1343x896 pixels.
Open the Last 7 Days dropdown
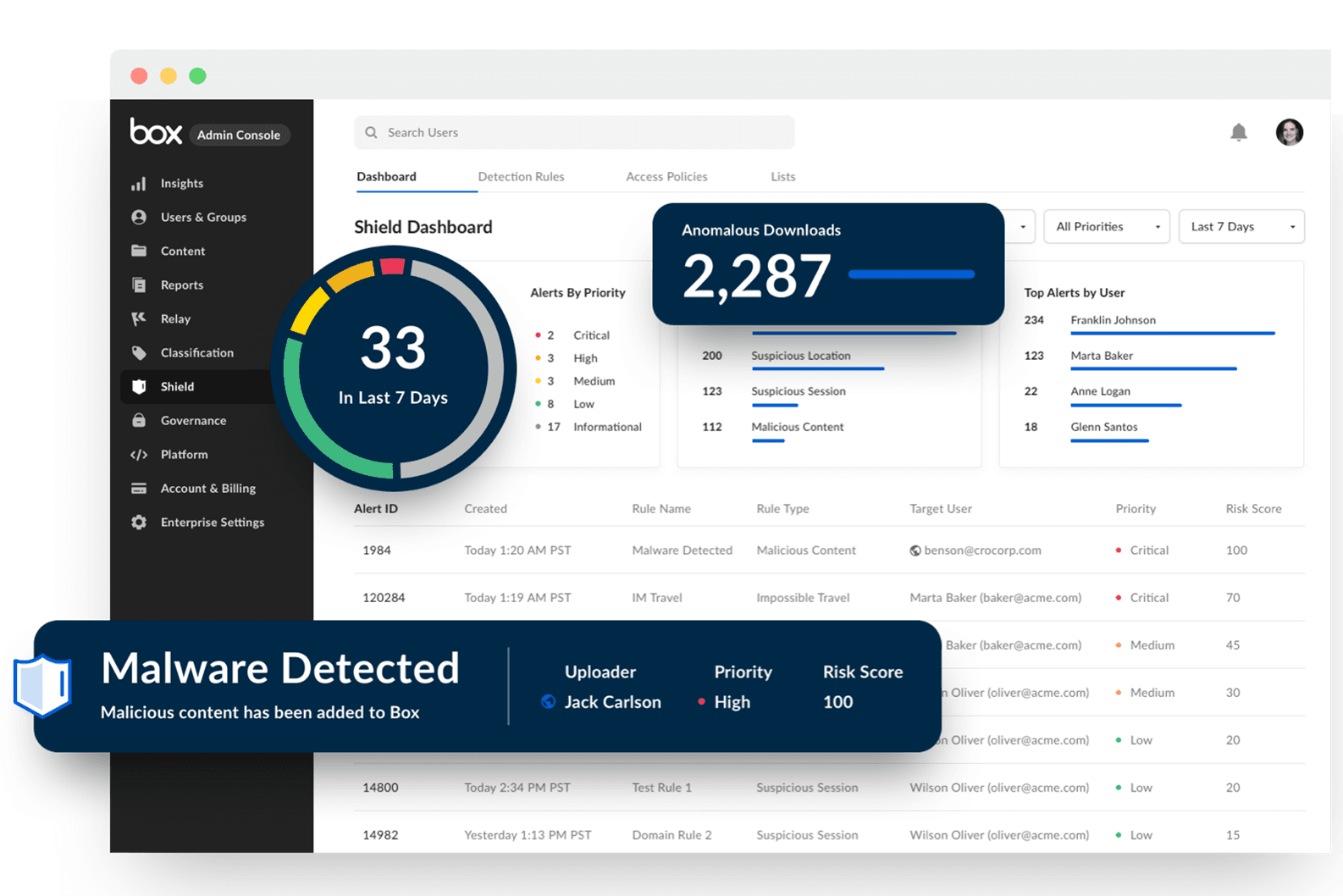(1241, 227)
